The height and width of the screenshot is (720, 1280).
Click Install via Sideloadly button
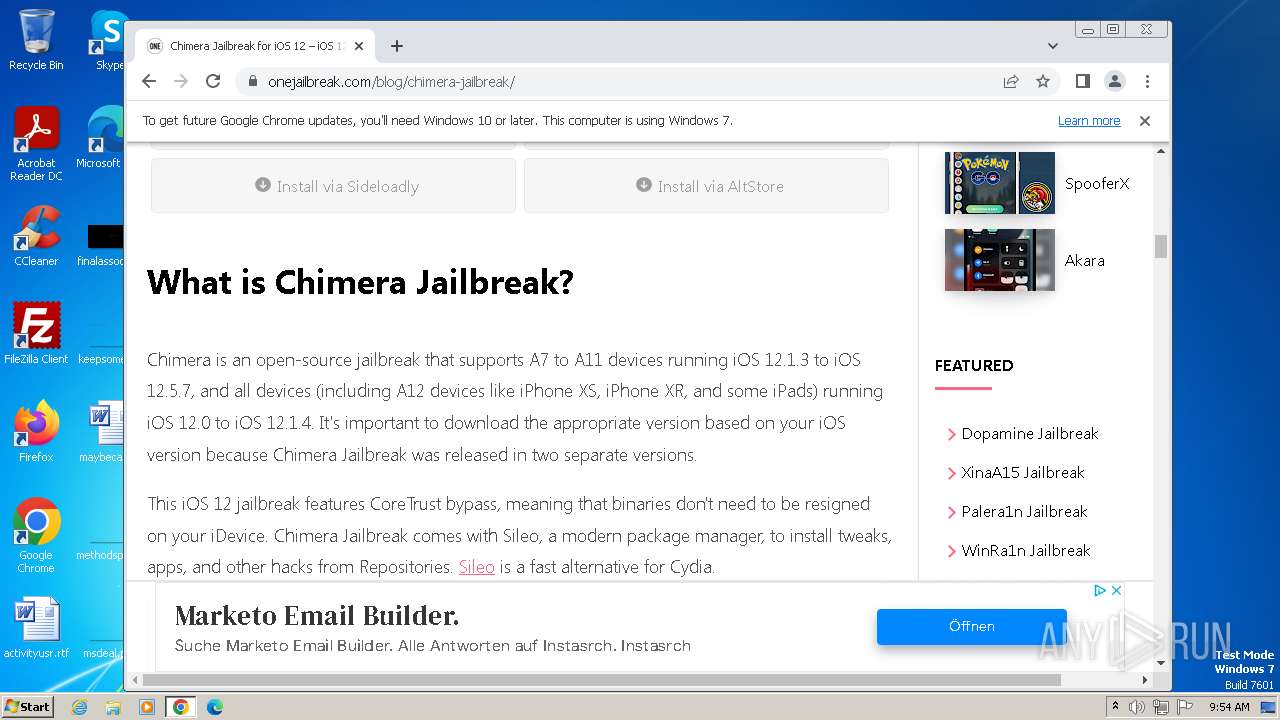point(333,186)
